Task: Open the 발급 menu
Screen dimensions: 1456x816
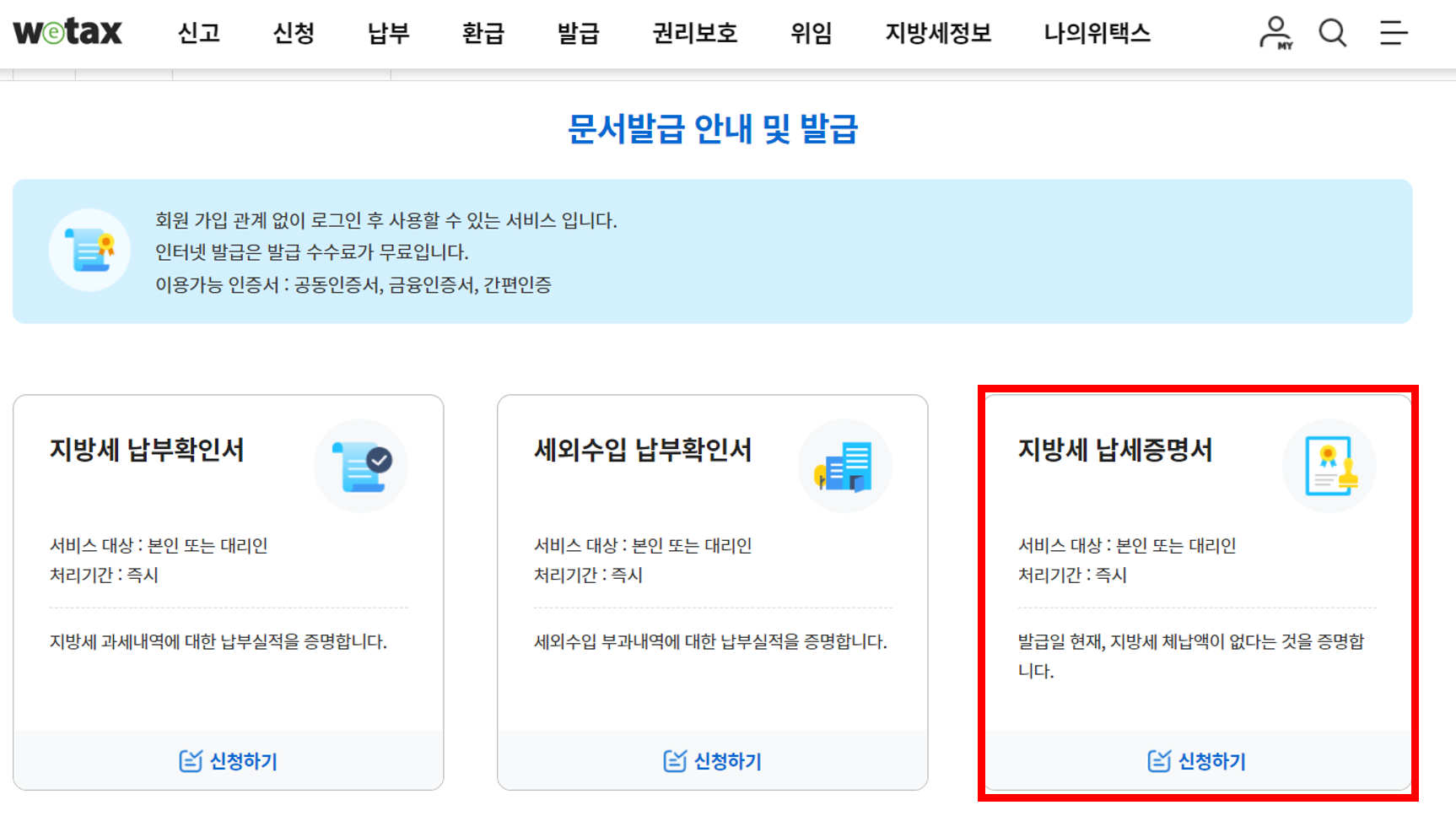Action: pos(578,32)
